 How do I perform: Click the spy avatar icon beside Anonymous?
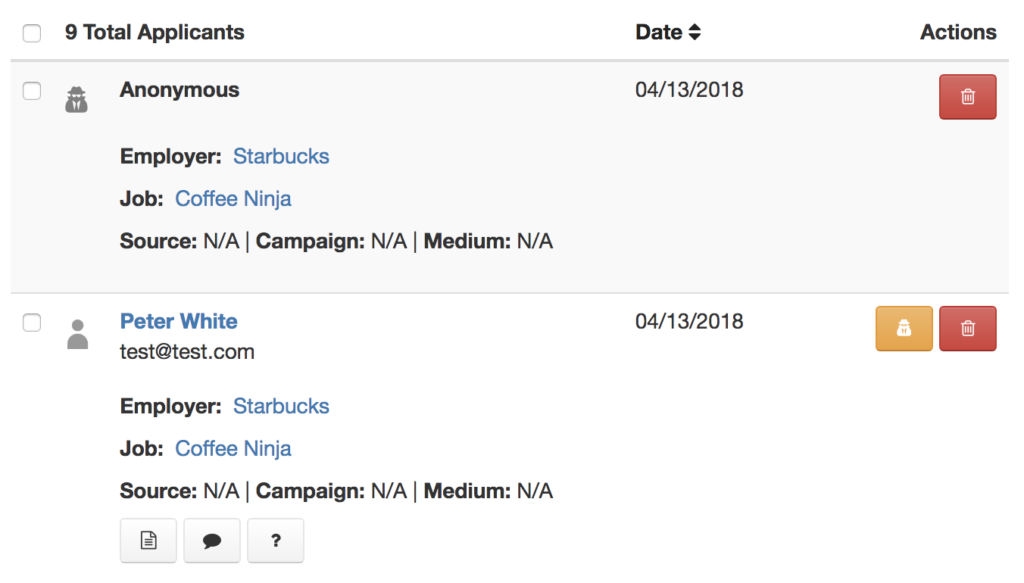pyautogui.click(x=76, y=100)
